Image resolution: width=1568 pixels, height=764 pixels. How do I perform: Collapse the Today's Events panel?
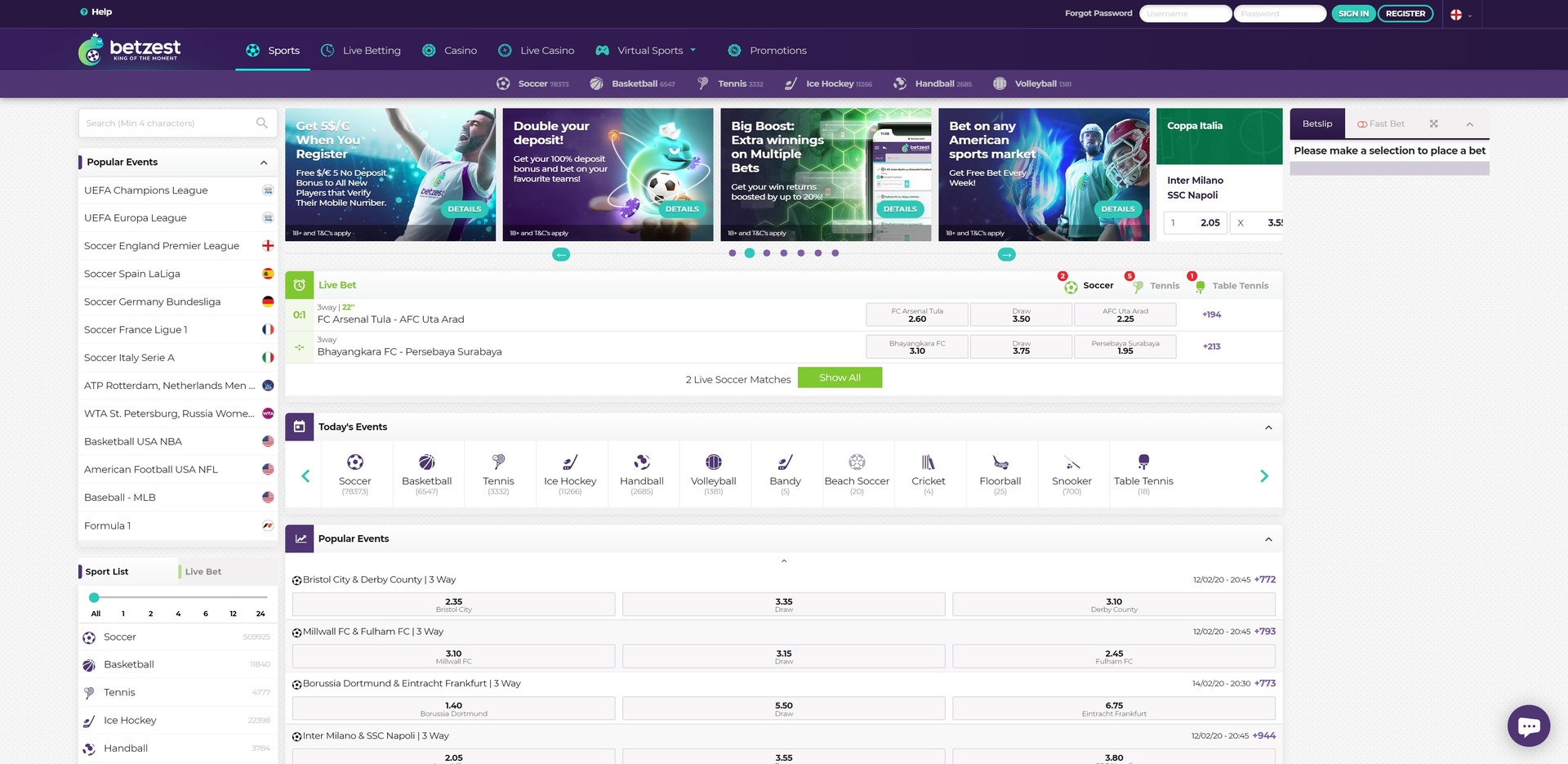point(1268,427)
